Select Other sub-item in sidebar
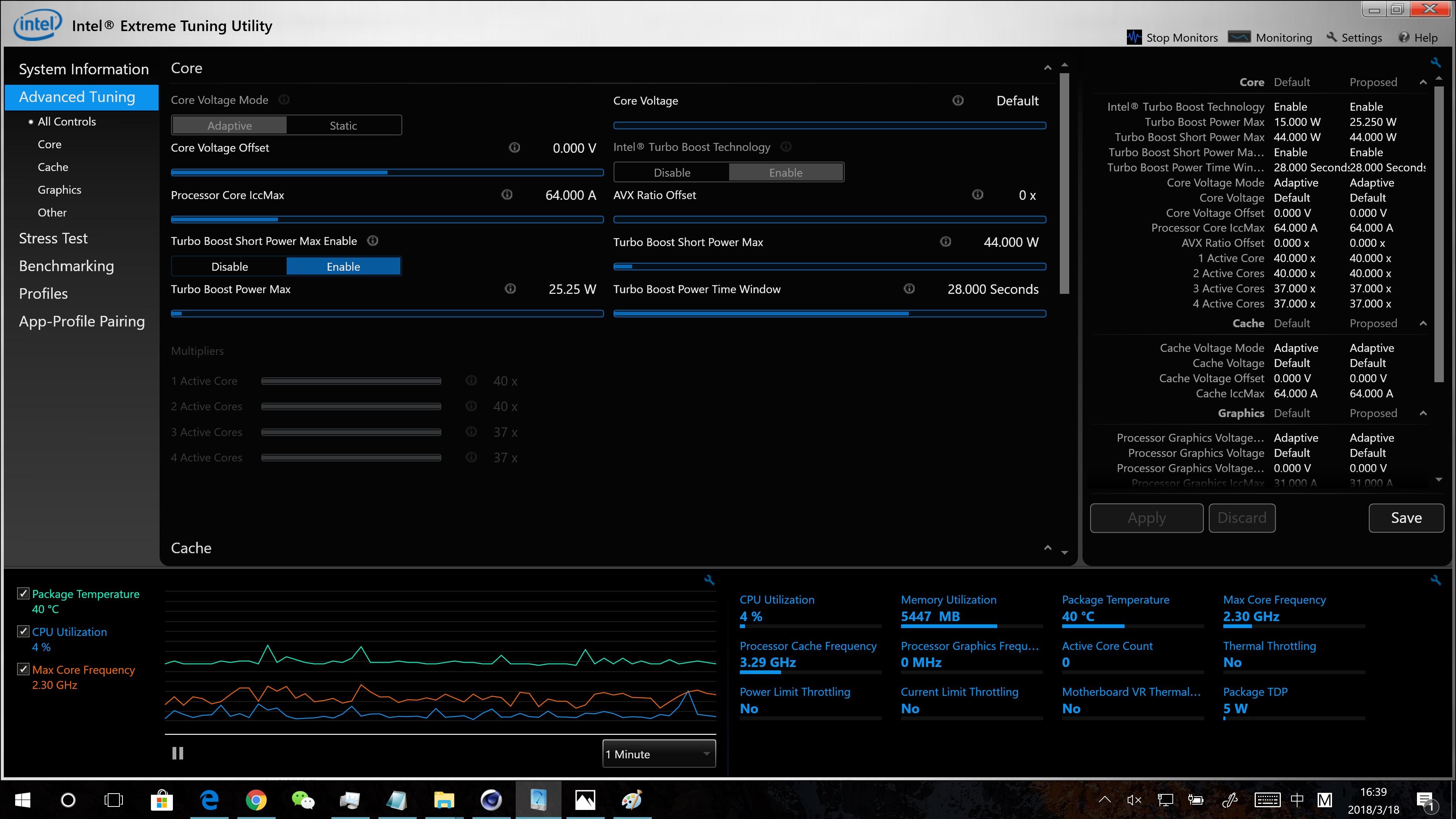1456x819 pixels. click(x=52, y=212)
